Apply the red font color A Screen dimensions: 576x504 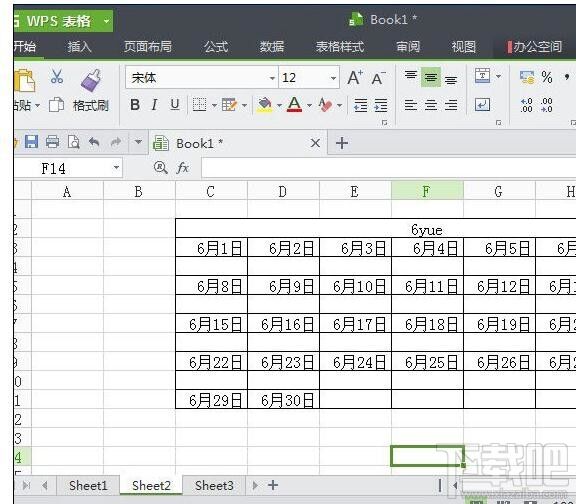coord(295,105)
